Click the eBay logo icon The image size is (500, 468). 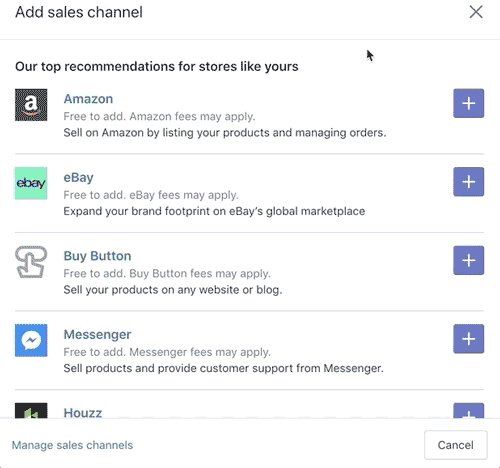click(31, 183)
